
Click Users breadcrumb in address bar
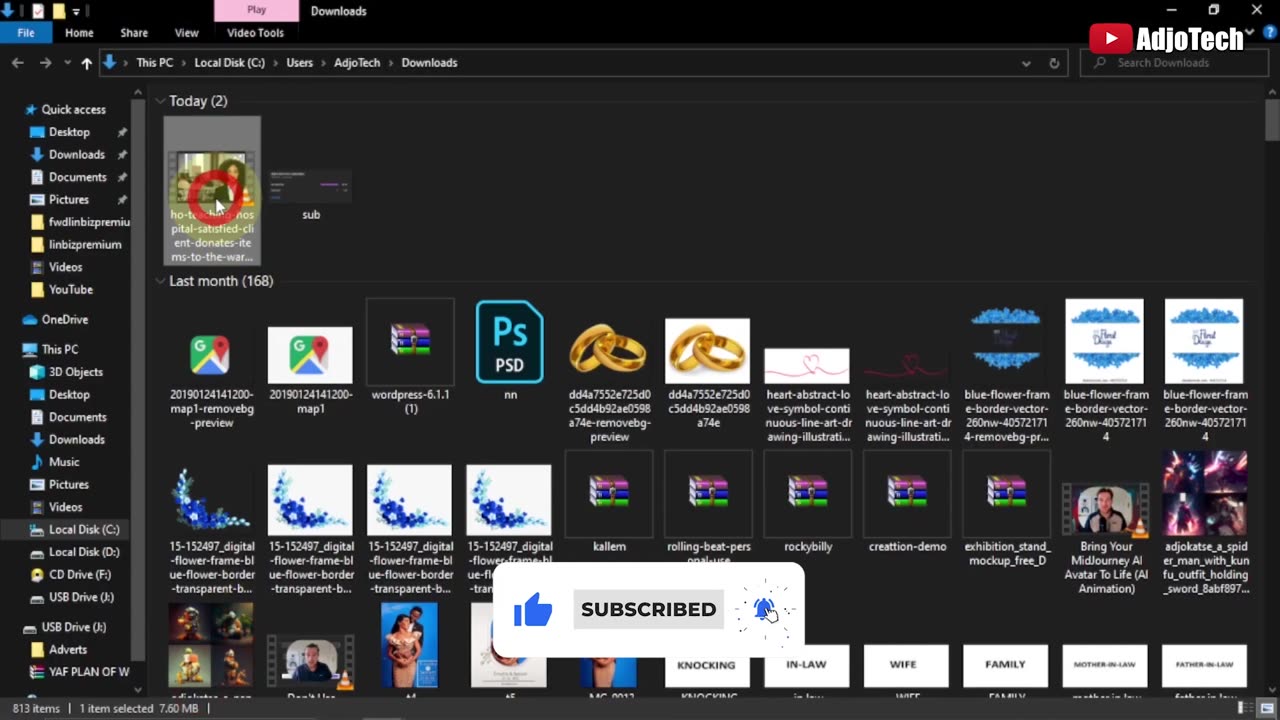click(x=299, y=63)
